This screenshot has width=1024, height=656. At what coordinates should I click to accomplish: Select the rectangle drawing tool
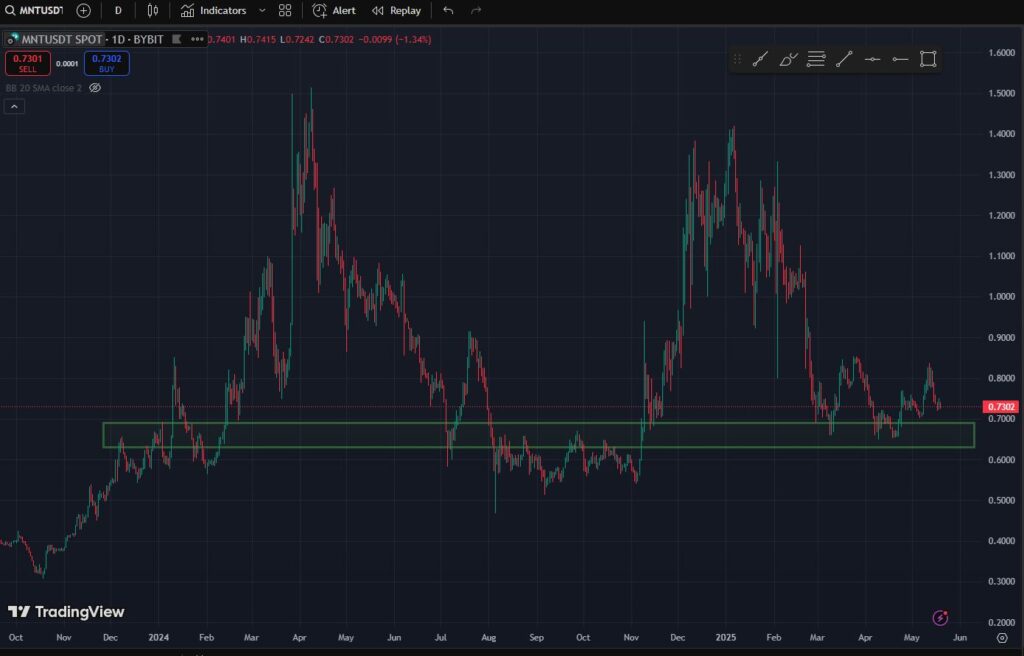point(927,59)
